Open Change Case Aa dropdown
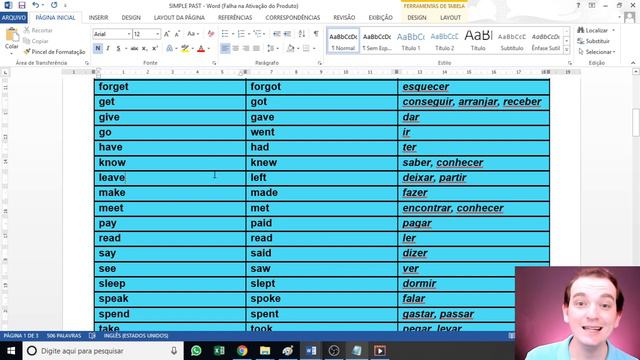 [193, 34]
